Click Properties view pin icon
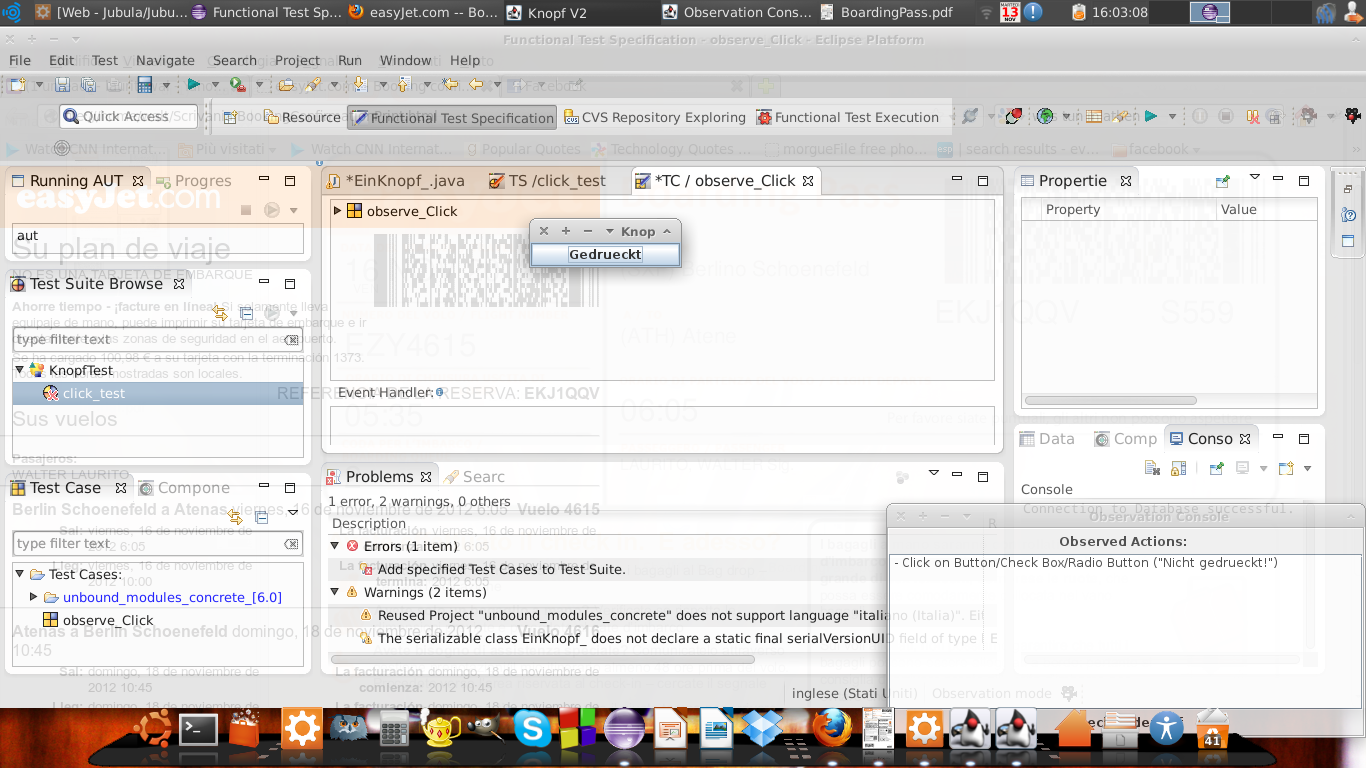1366x768 pixels. (1222, 181)
